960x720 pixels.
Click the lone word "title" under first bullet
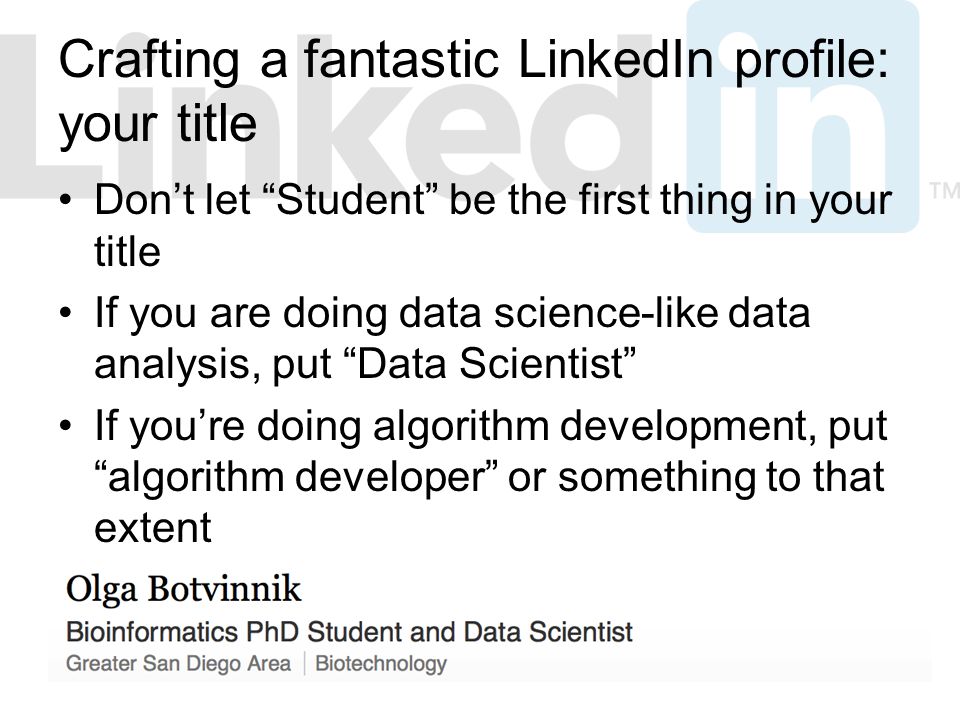[x=127, y=252]
